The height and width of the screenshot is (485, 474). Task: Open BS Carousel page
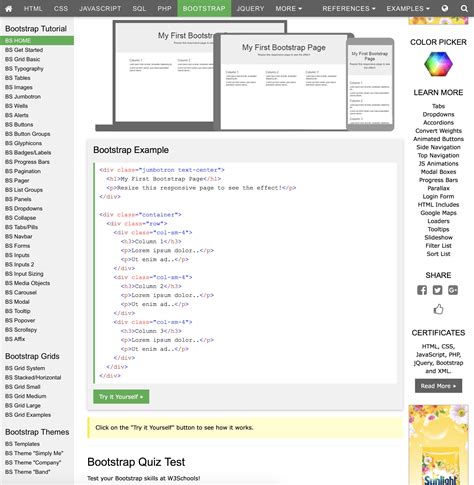tap(21, 293)
